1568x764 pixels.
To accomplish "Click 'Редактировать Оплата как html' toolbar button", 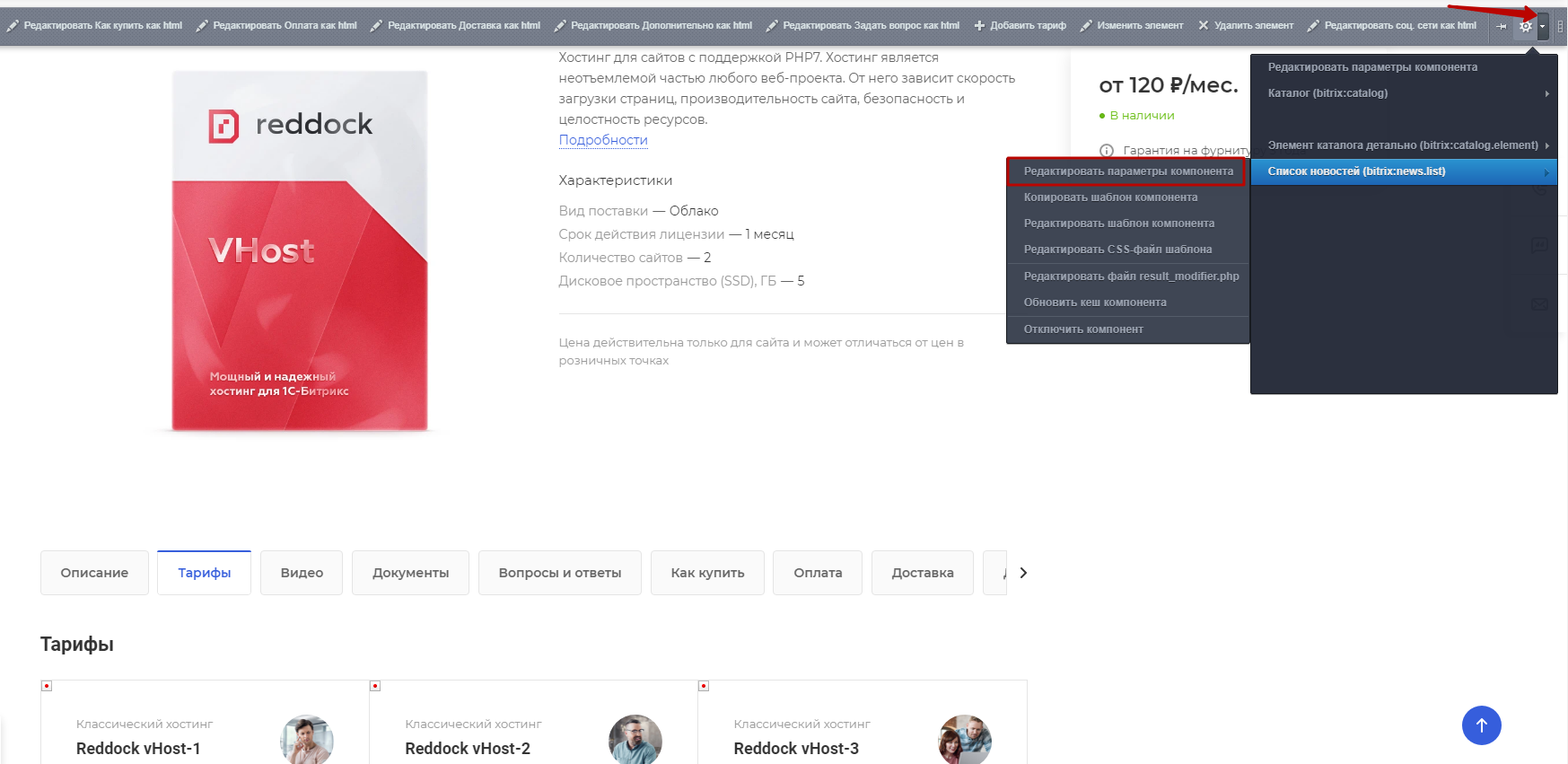I will (x=276, y=26).
